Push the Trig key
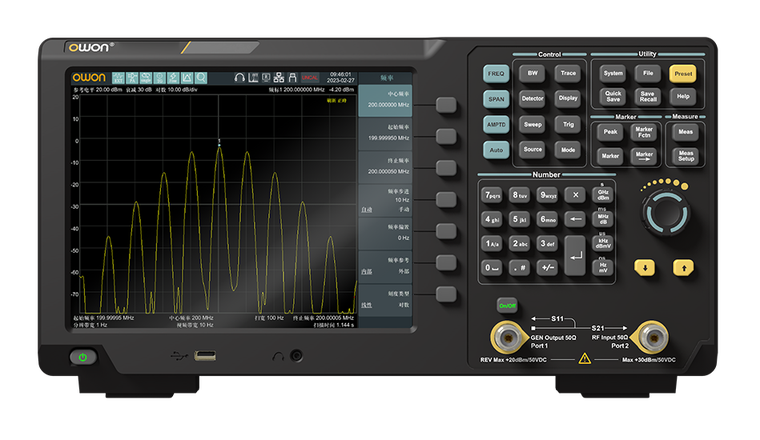The image size is (760, 440). pos(568,125)
